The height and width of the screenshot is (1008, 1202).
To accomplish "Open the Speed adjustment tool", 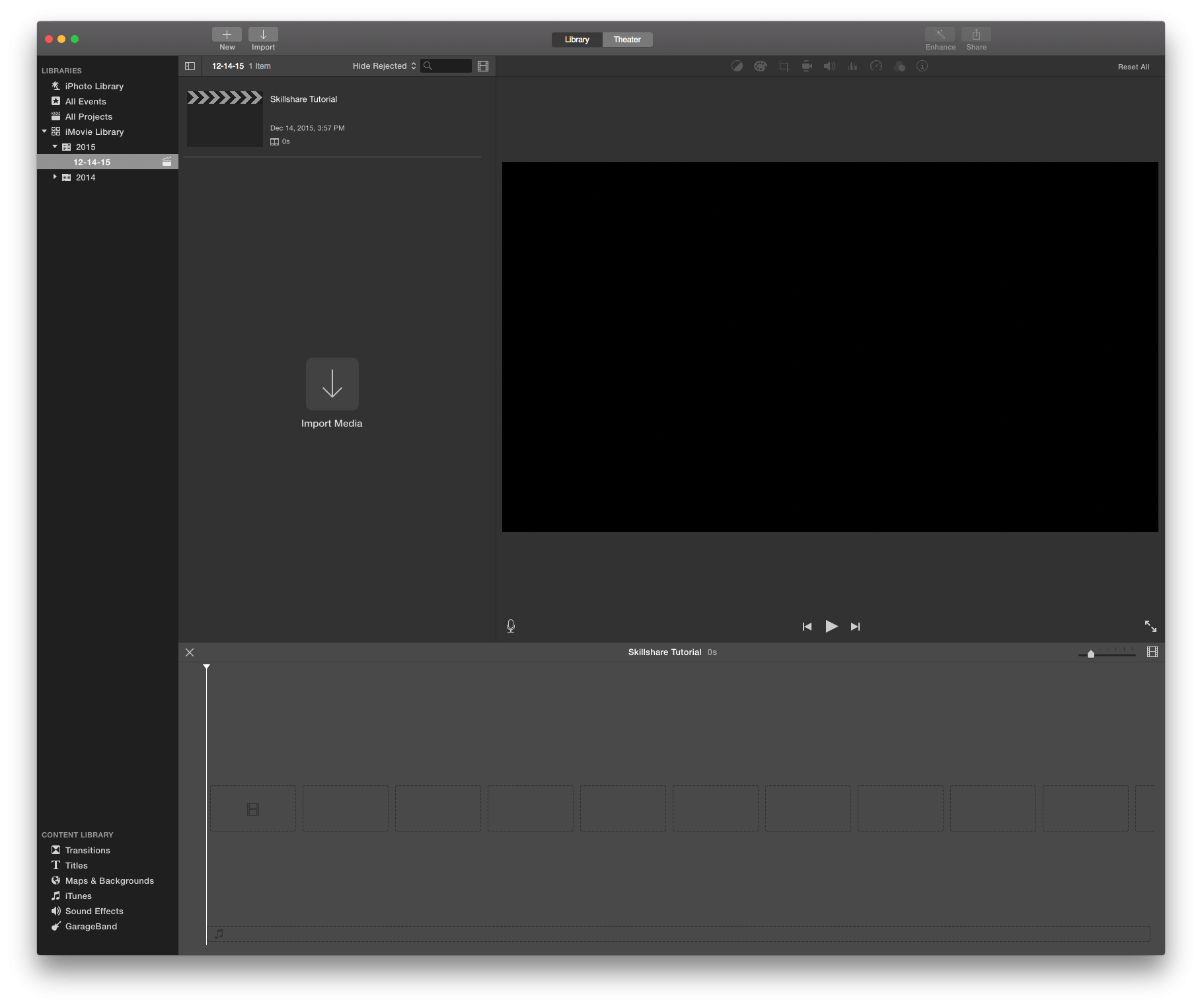I will pyautogui.click(x=876, y=66).
